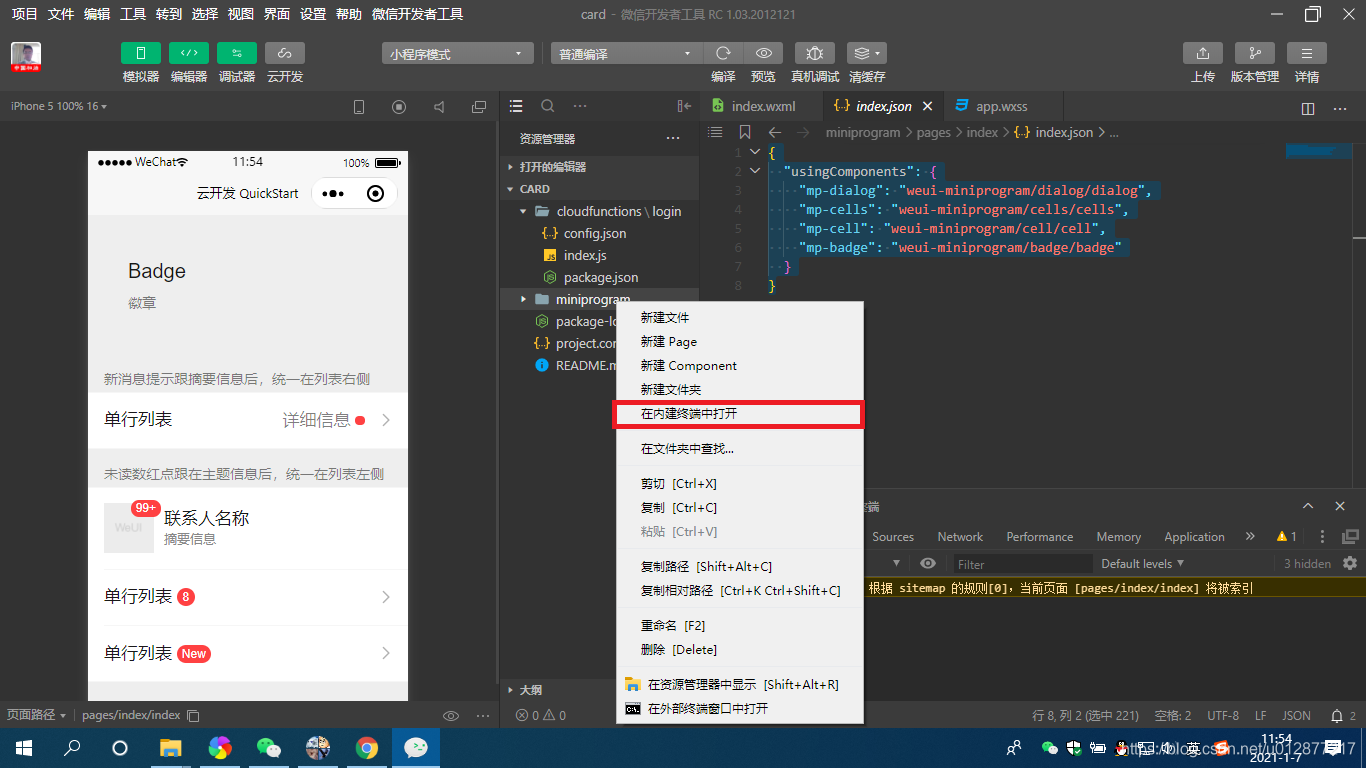Collapse the cloudfunctions \ login folder
The height and width of the screenshot is (768, 1366).
(599, 211)
